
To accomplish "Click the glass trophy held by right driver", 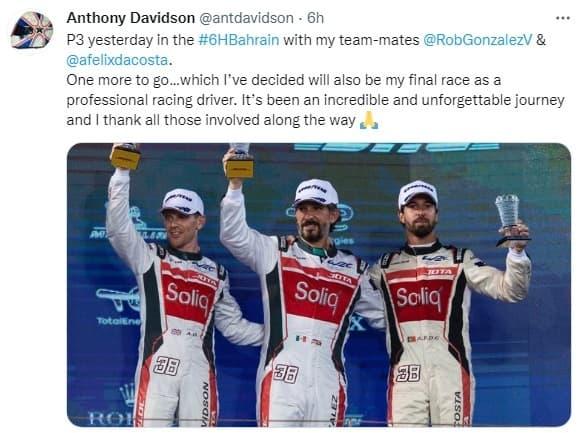I will (510, 220).
